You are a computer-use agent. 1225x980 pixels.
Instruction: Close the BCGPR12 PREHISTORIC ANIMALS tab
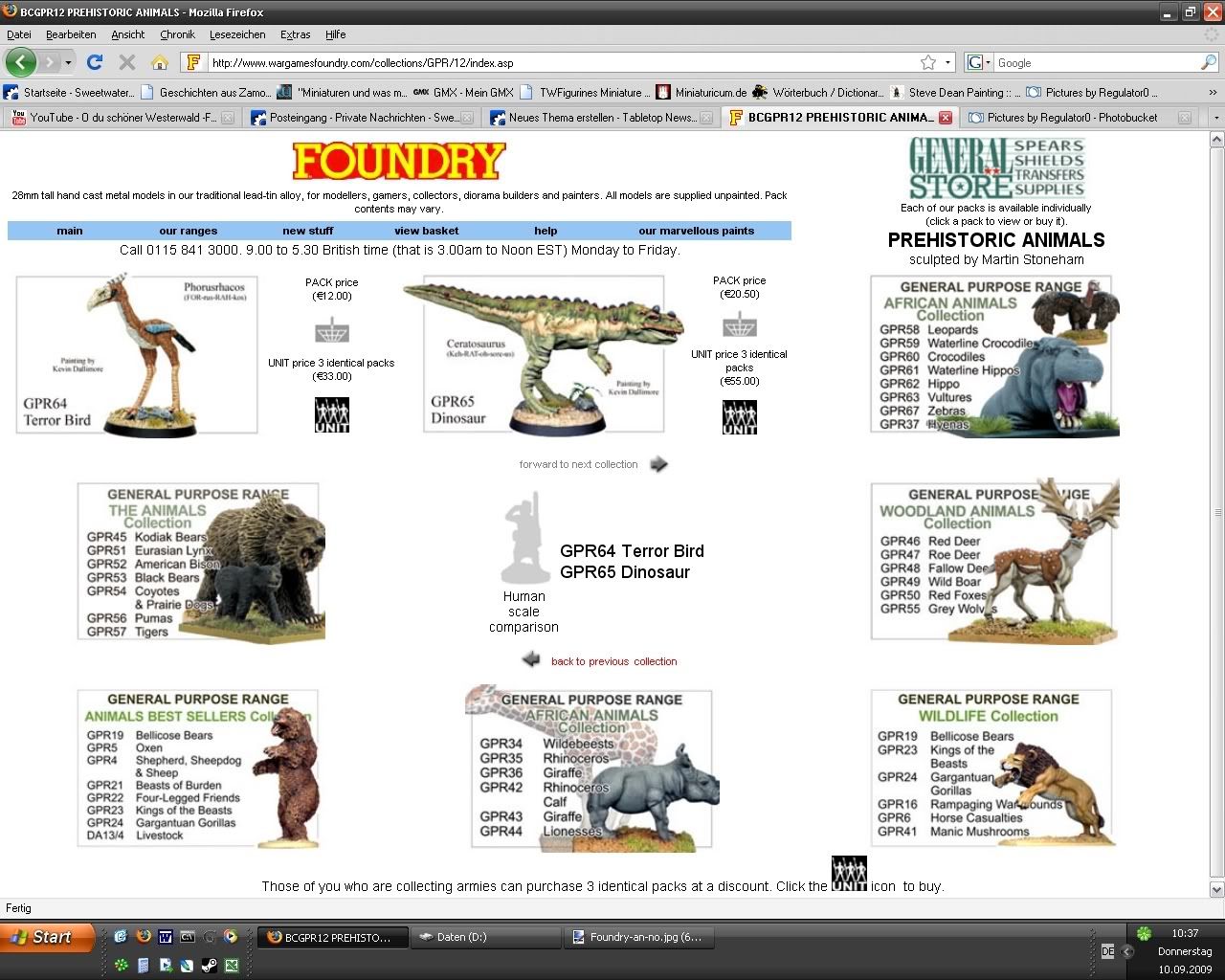(x=946, y=118)
